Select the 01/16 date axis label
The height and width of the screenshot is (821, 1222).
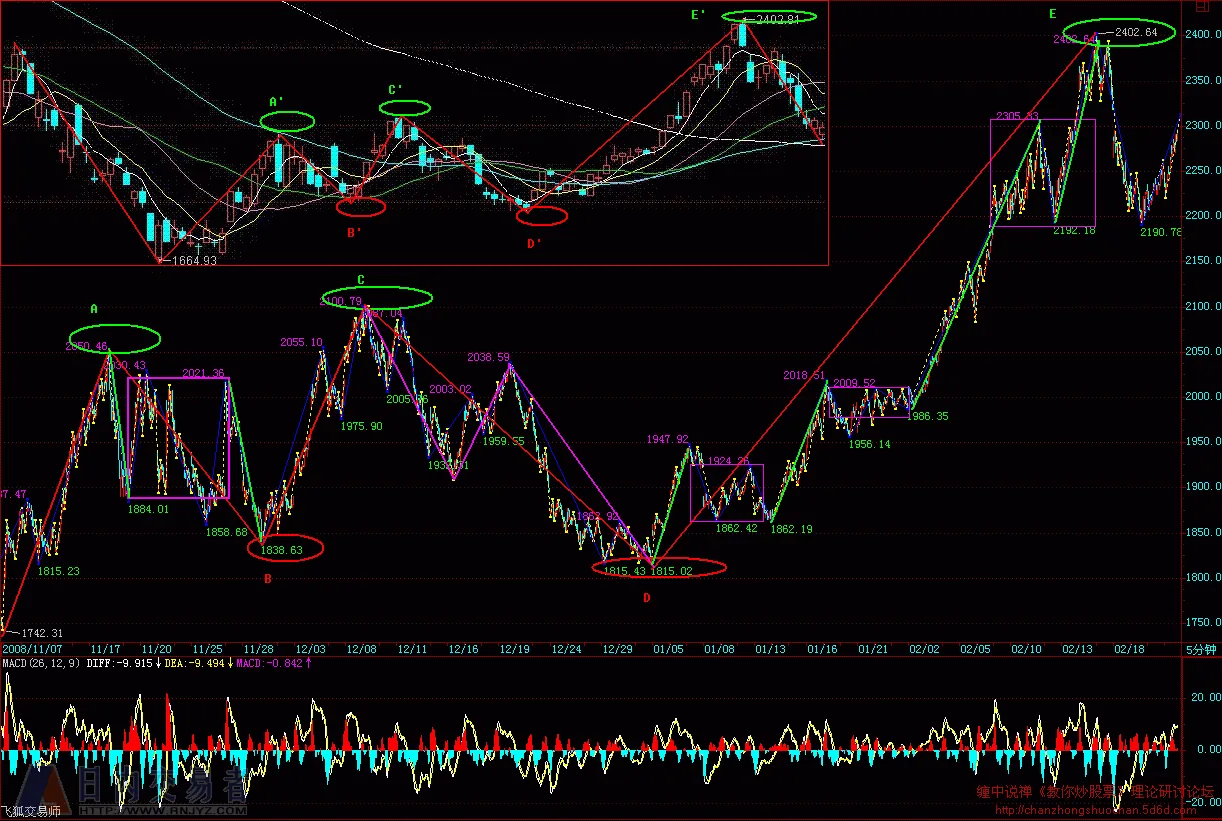822,649
